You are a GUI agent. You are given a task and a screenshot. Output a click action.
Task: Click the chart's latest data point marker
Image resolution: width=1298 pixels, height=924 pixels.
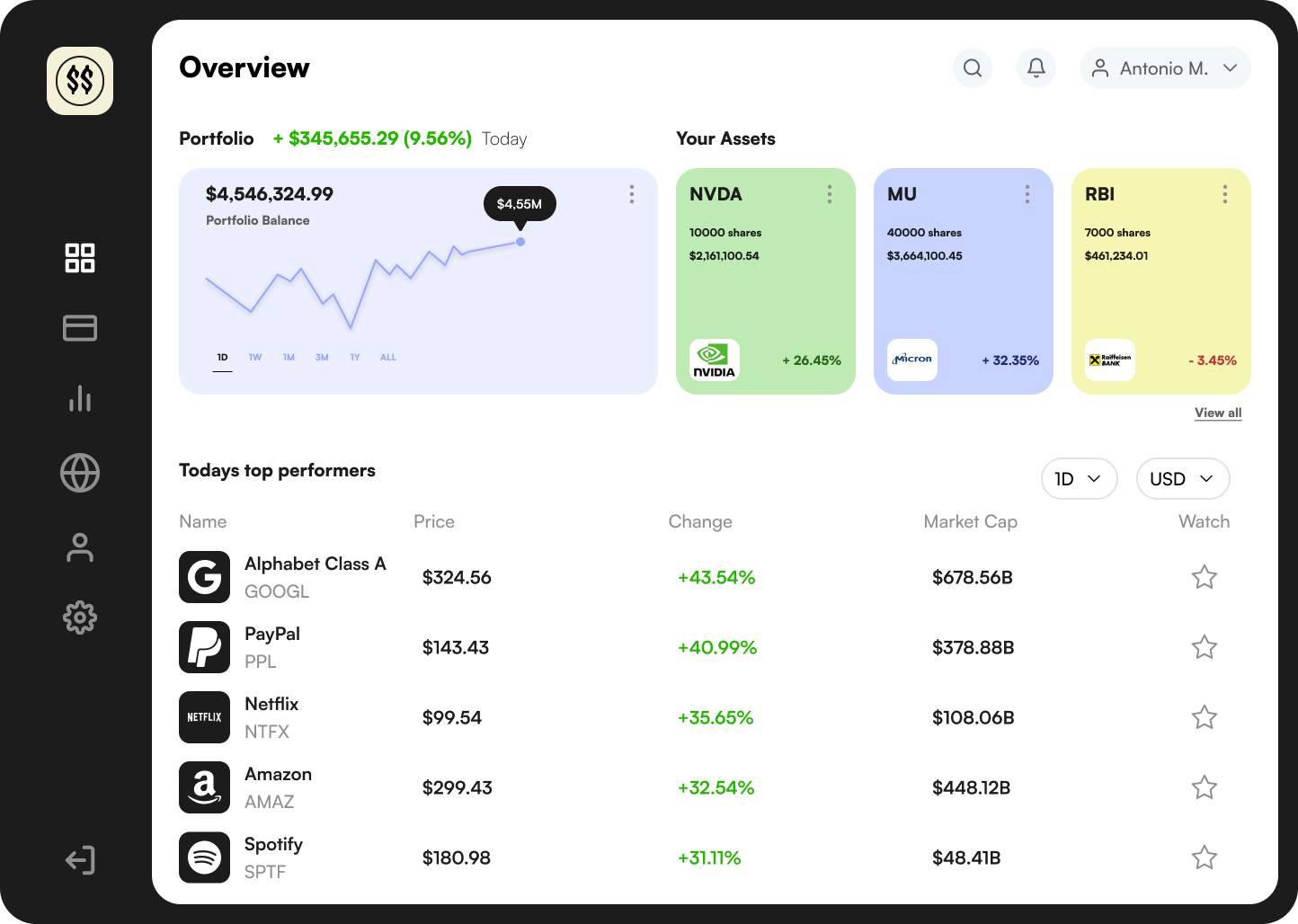pos(520,242)
